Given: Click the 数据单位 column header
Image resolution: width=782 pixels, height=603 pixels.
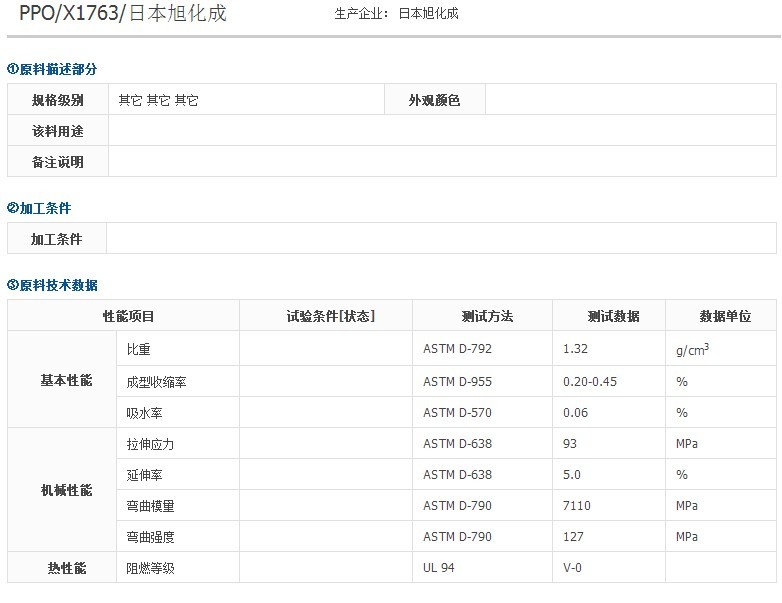Looking at the screenshot, I should click(721, 315).
